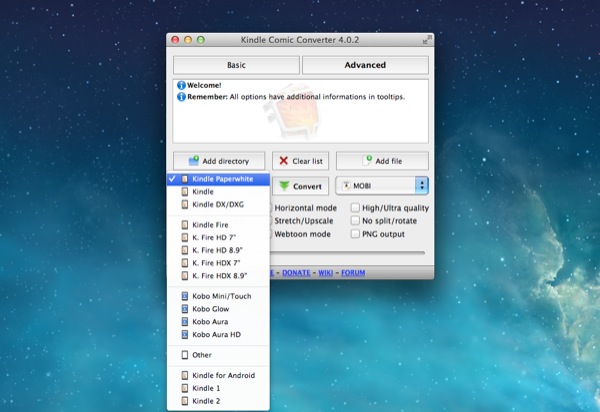
Task: Choose K. Fire HD 8.9" profile
Action: pyautogui.click(x=218, y=250)
